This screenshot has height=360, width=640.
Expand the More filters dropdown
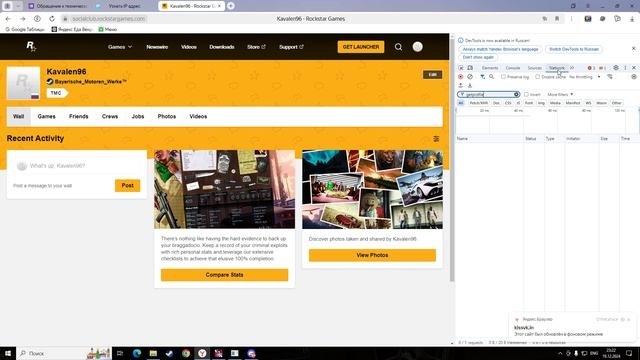(x=560, y=94)
